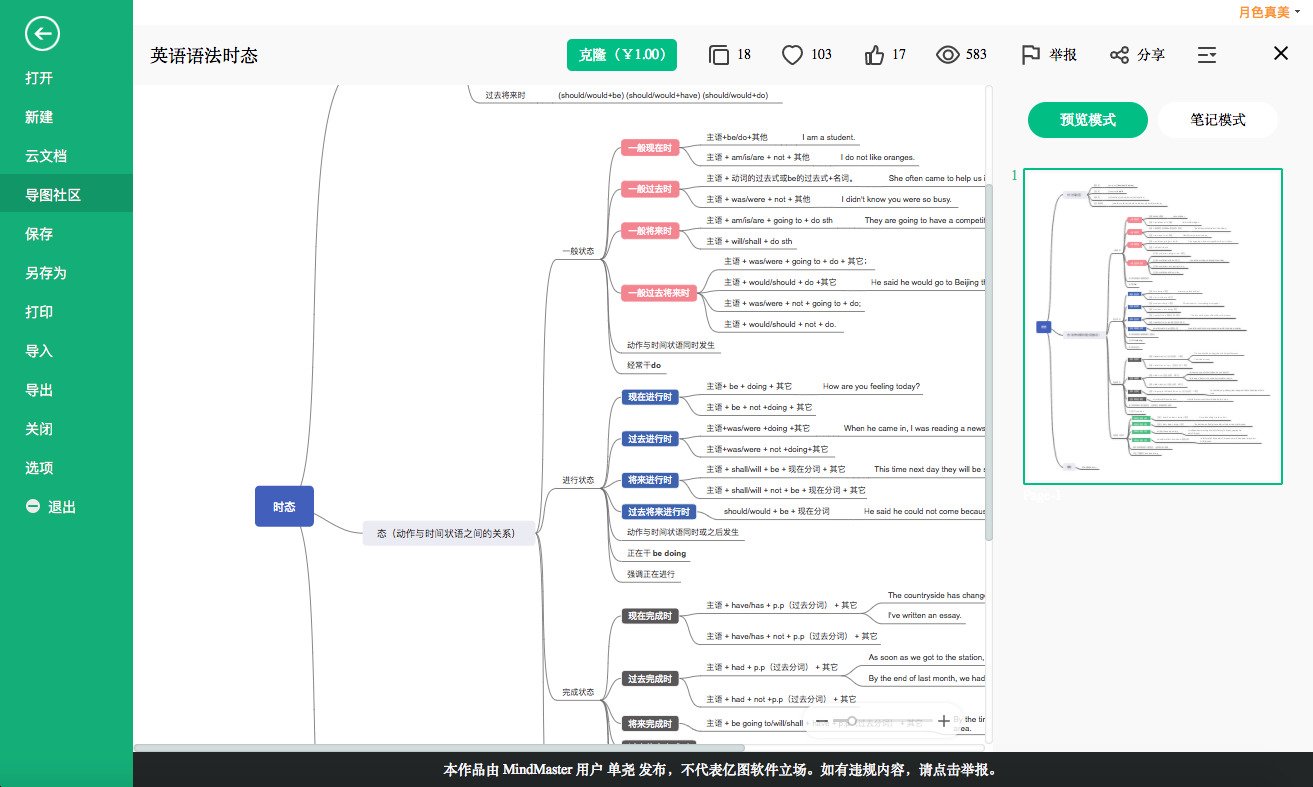Adjust the zoom slider handle
Image resolution: width=1313 pixels, height=787 pixels.
point(852,721)
